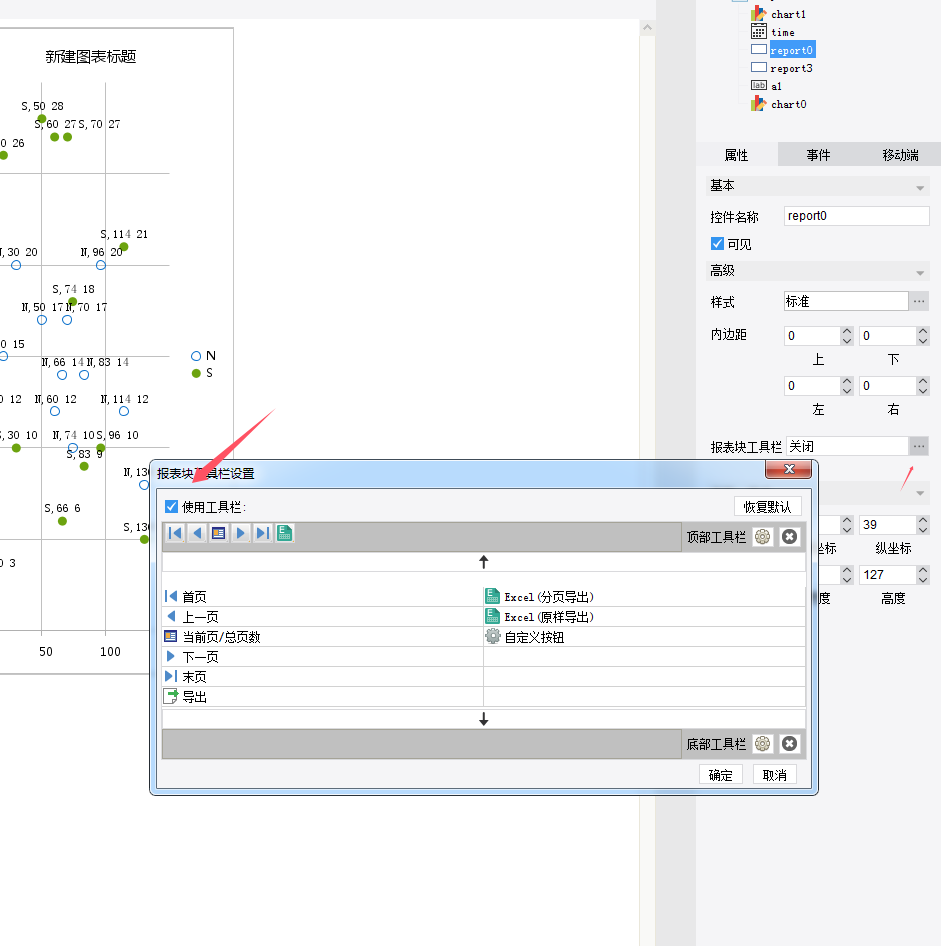Select 首页 in the available buttons list
The width and height of the screenshot is (941, 946).
(323, 597)
